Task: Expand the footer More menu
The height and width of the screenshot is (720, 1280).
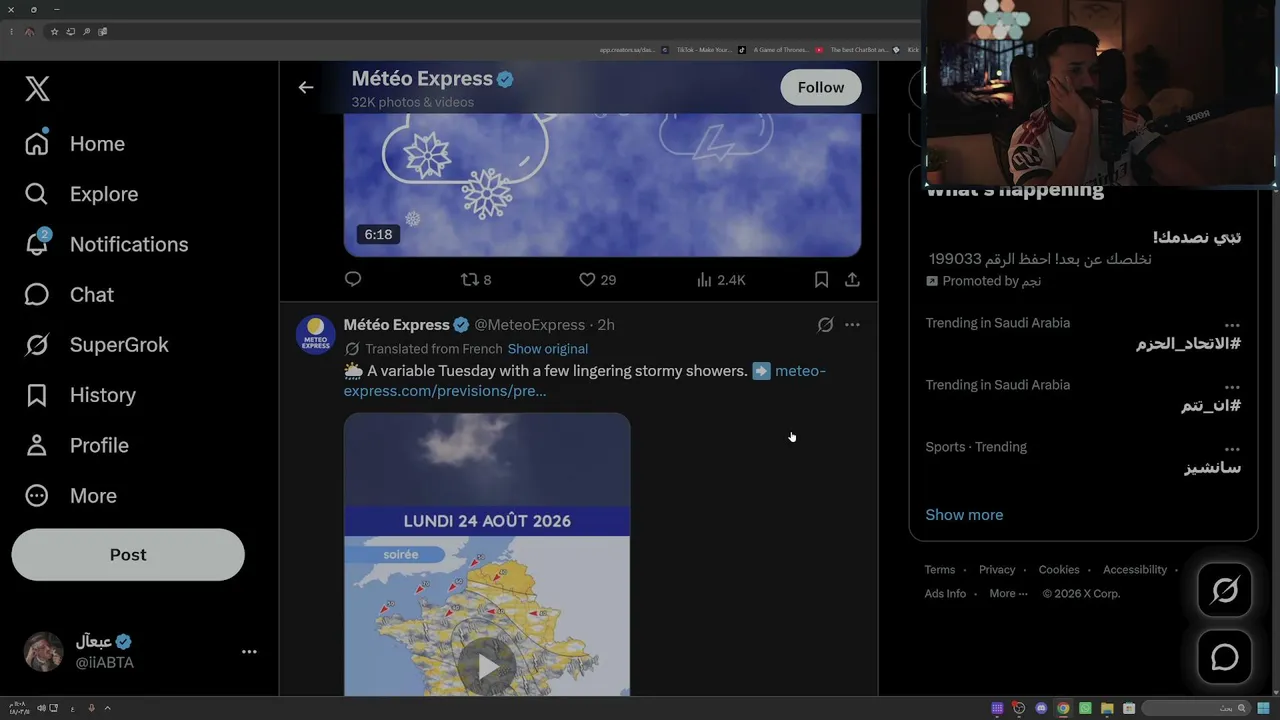Action: [1008, 594]
